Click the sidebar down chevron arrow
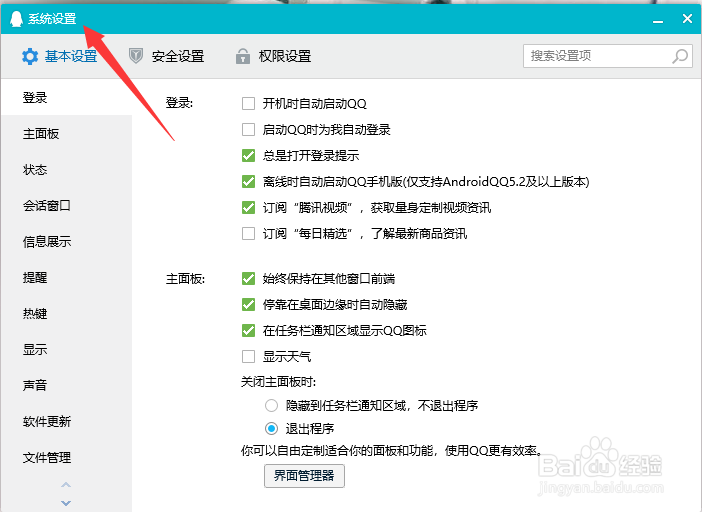 66,503
